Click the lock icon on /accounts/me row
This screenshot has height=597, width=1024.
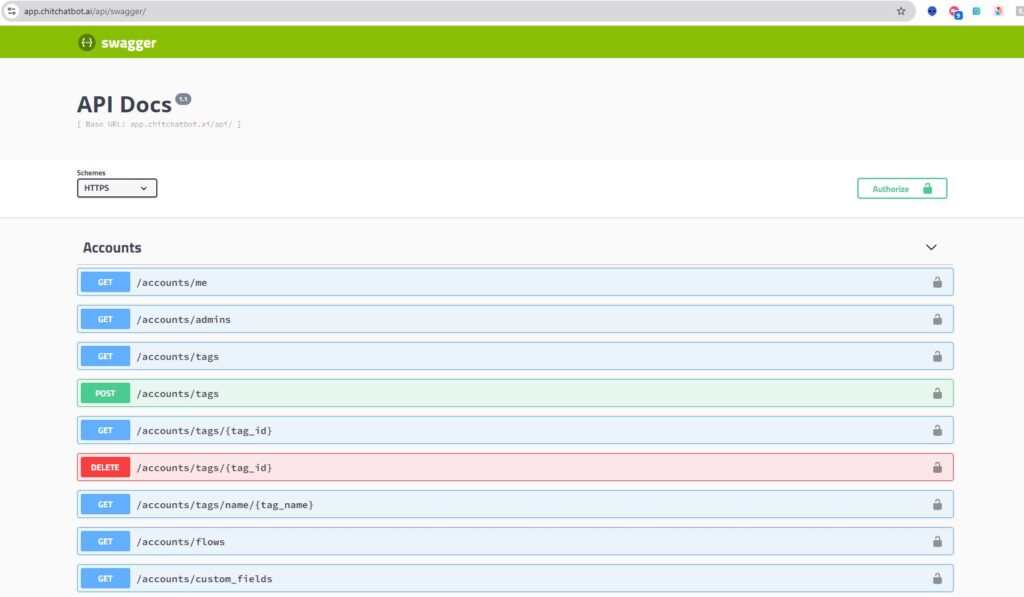[x=937, y=283]
